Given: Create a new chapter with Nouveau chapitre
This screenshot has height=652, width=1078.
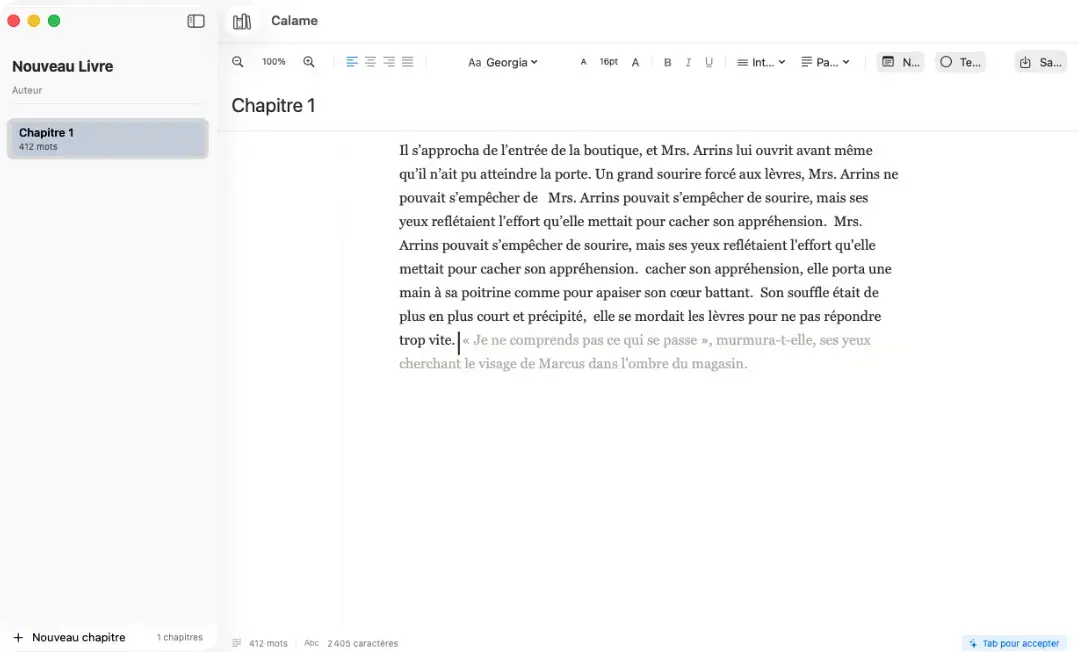Looking at the screenshot, I should pyautogui.click(x=69, y=637).
